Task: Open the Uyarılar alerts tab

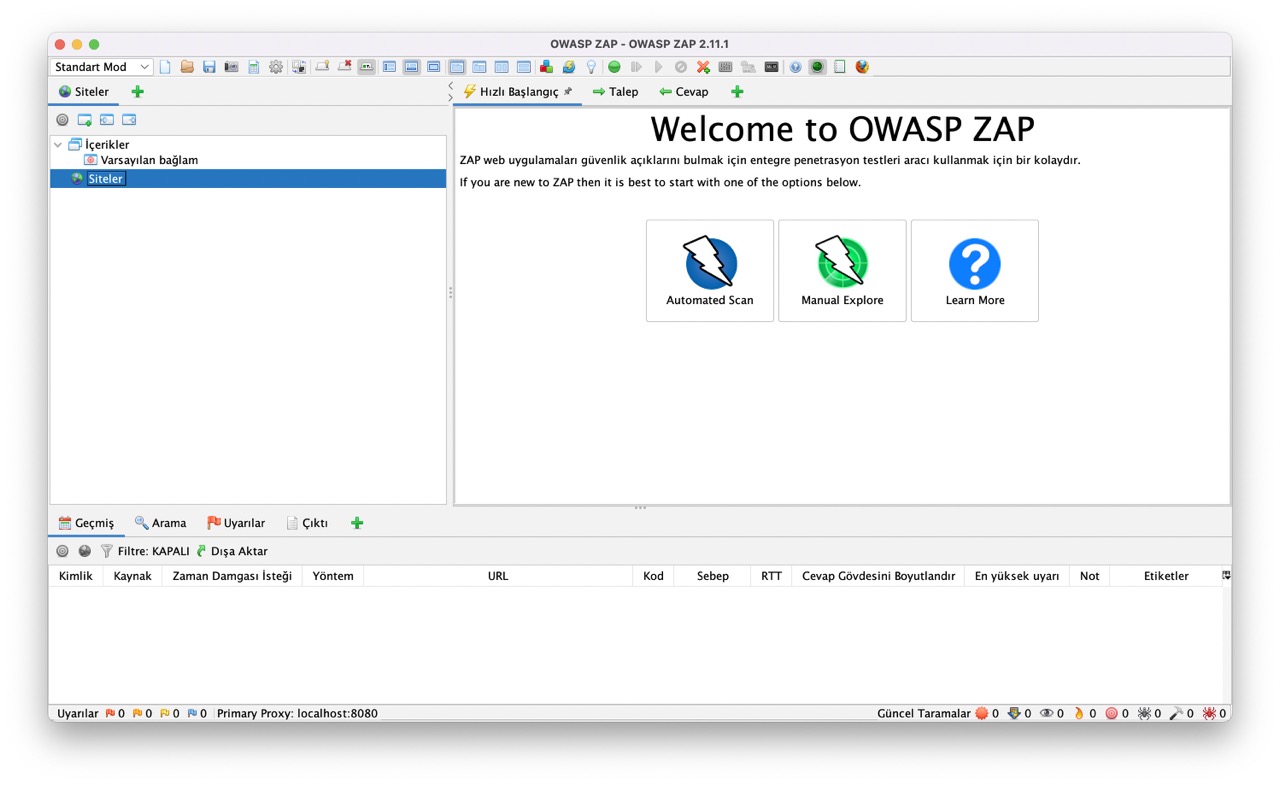Action: pos(236,523)
